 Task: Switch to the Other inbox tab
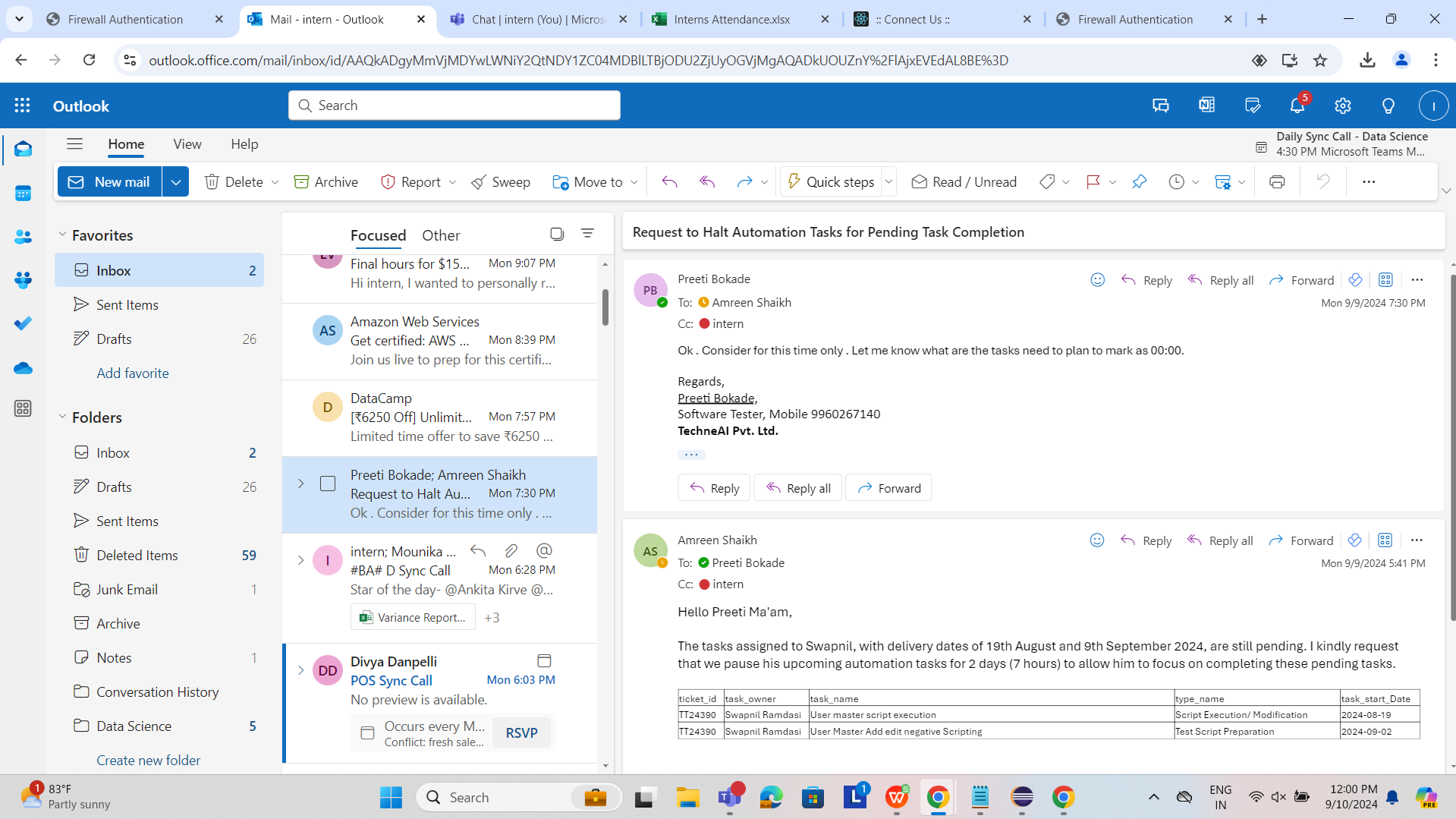pyautogui.click(x=441, y=235)
